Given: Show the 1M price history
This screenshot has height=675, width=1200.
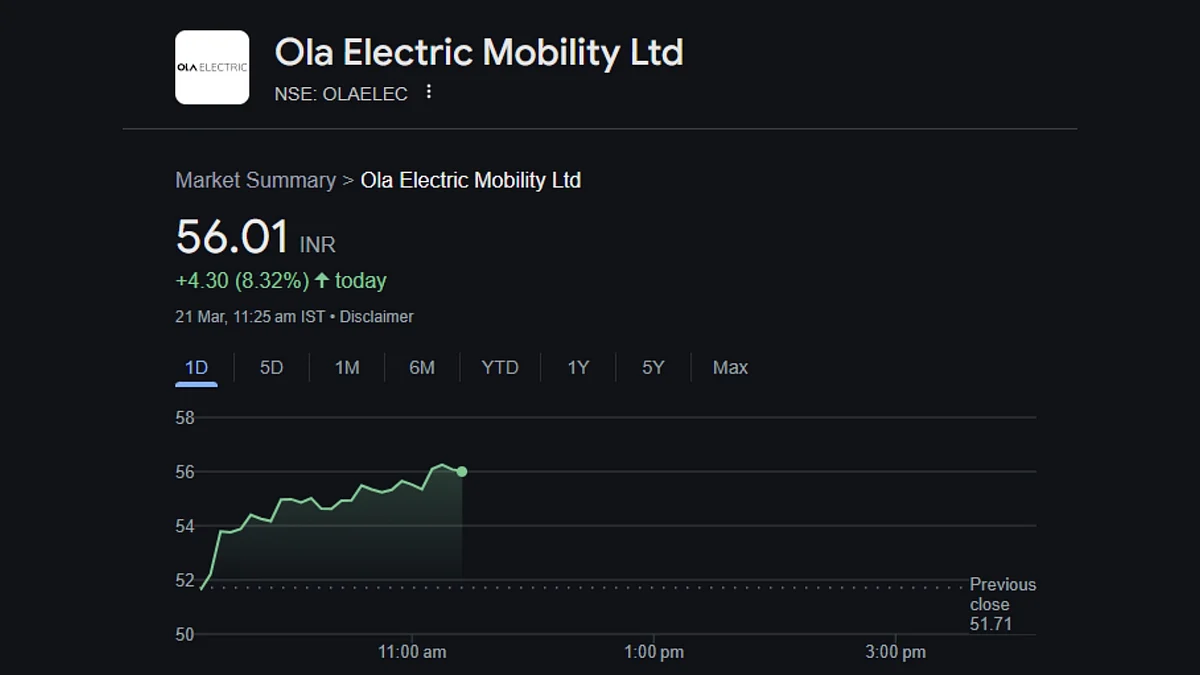Looking at the screenshot, I should click(347, 368).
